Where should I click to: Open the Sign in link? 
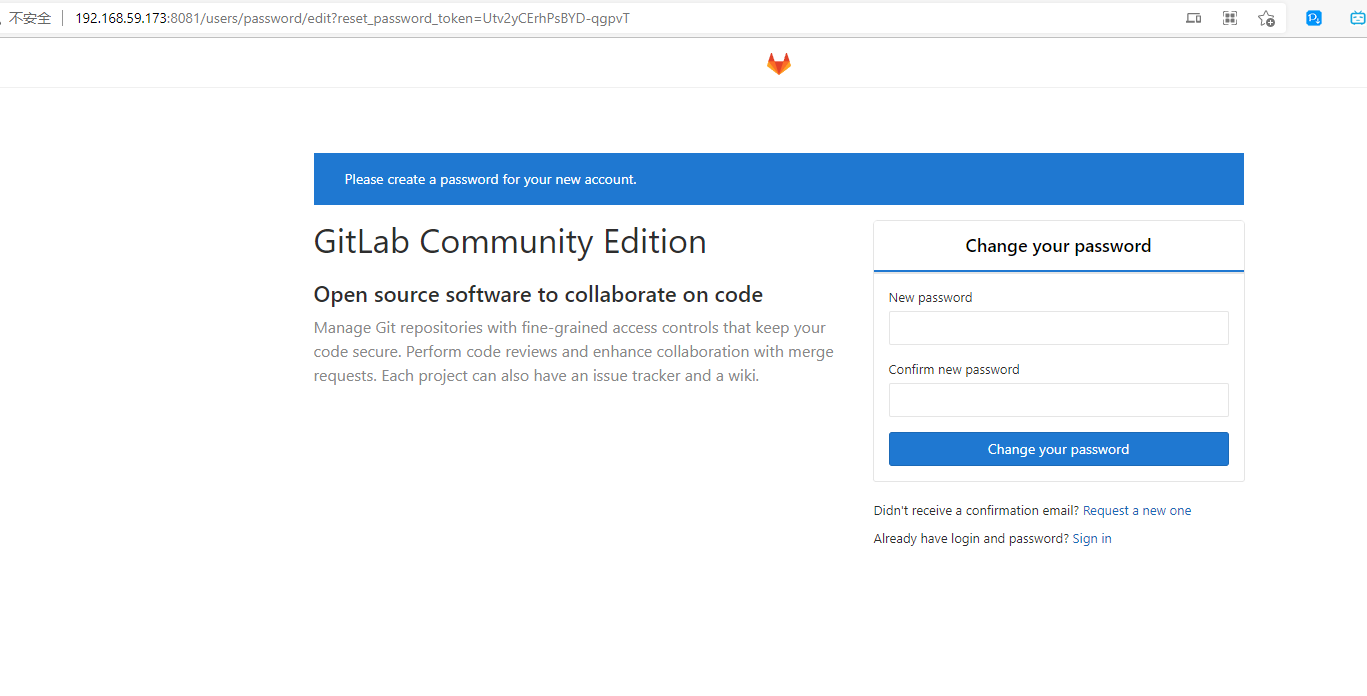tap(1092, 539)
